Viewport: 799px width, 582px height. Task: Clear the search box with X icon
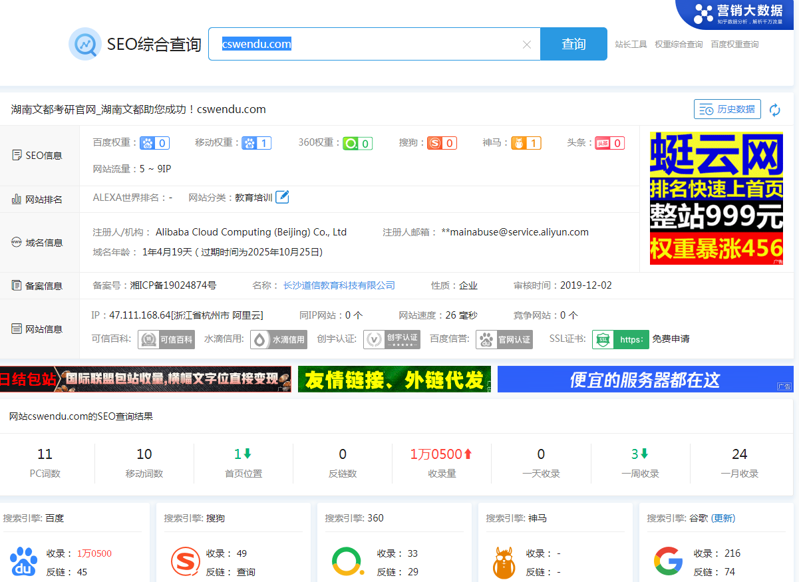click(x=527, y=45)
